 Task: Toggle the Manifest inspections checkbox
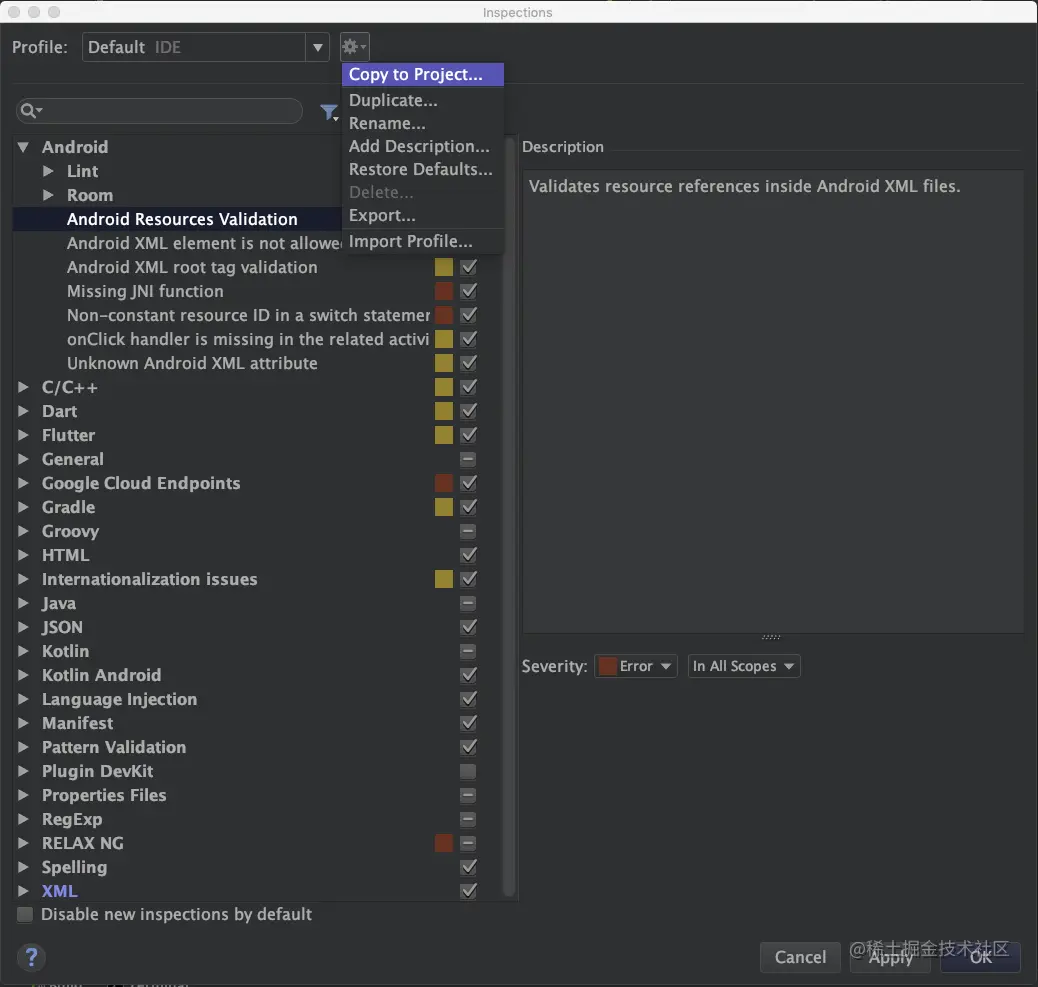pos(468,723)
